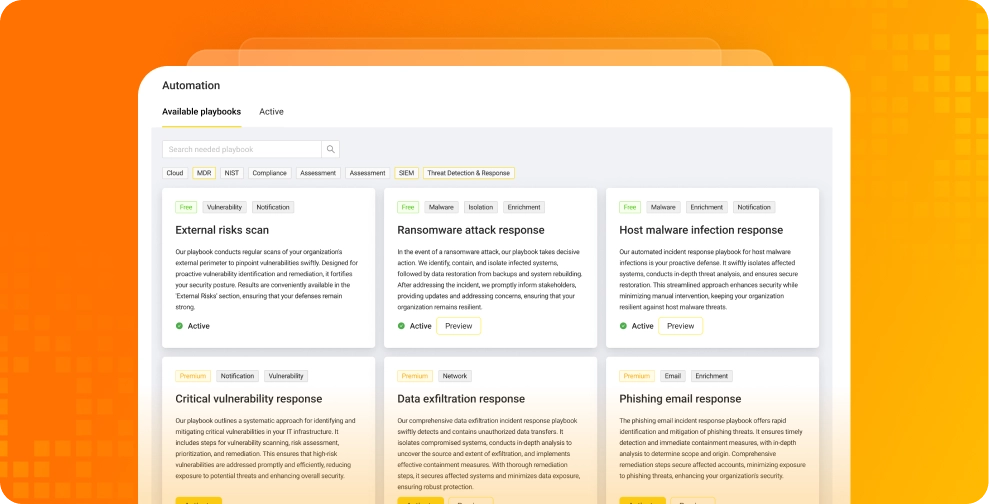Click the green Active status icon in Ransomware card
989x504 pixels.
pos(401,326)
